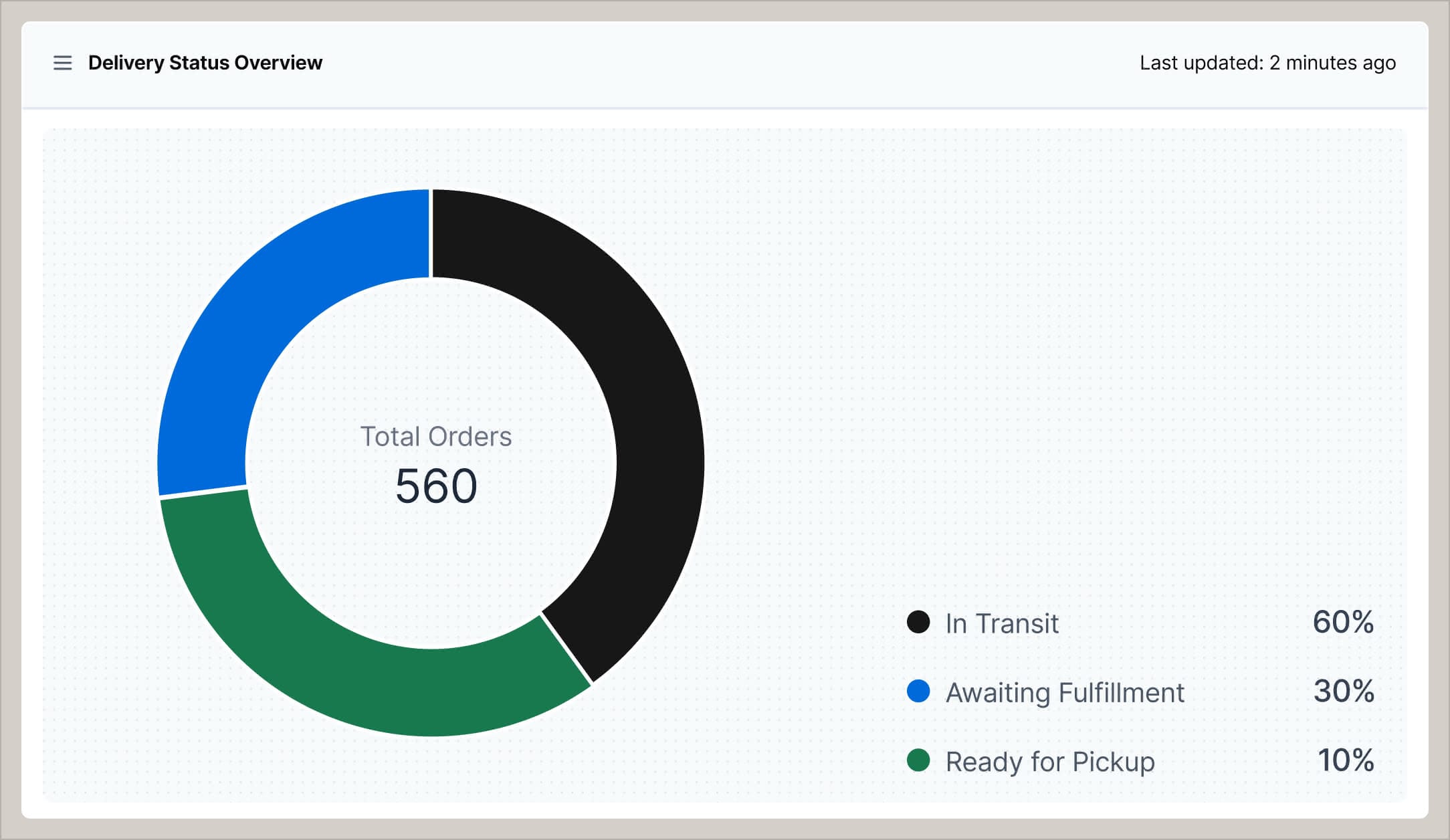Click the Last updated timestamp text

tap(1267, 62)
